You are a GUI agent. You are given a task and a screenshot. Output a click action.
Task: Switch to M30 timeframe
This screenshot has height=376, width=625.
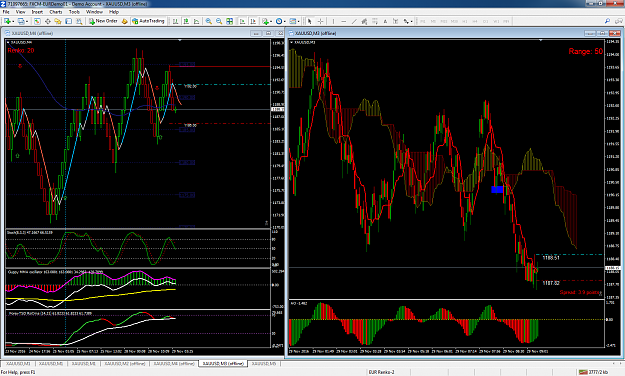point(454,21)
